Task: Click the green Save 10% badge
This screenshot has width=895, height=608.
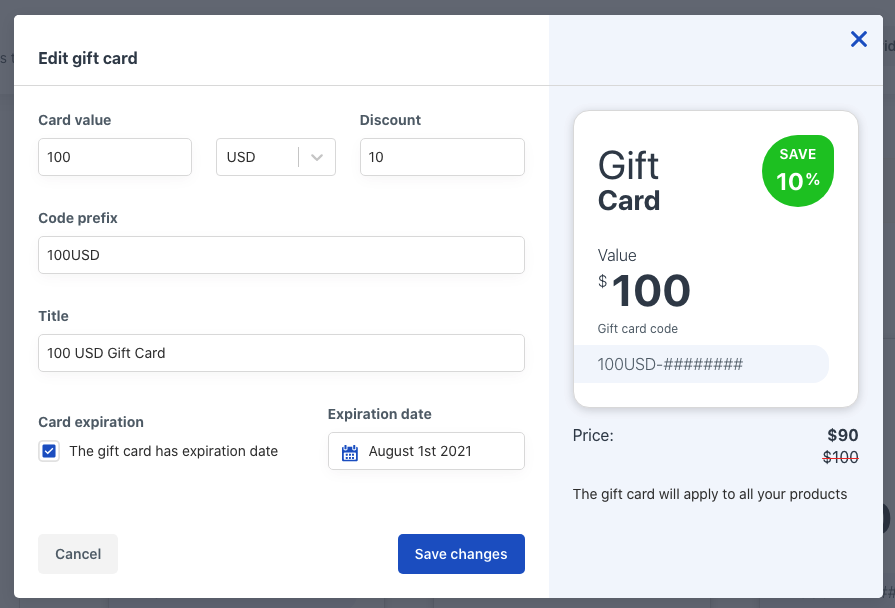Action: (x=798, y=171)
